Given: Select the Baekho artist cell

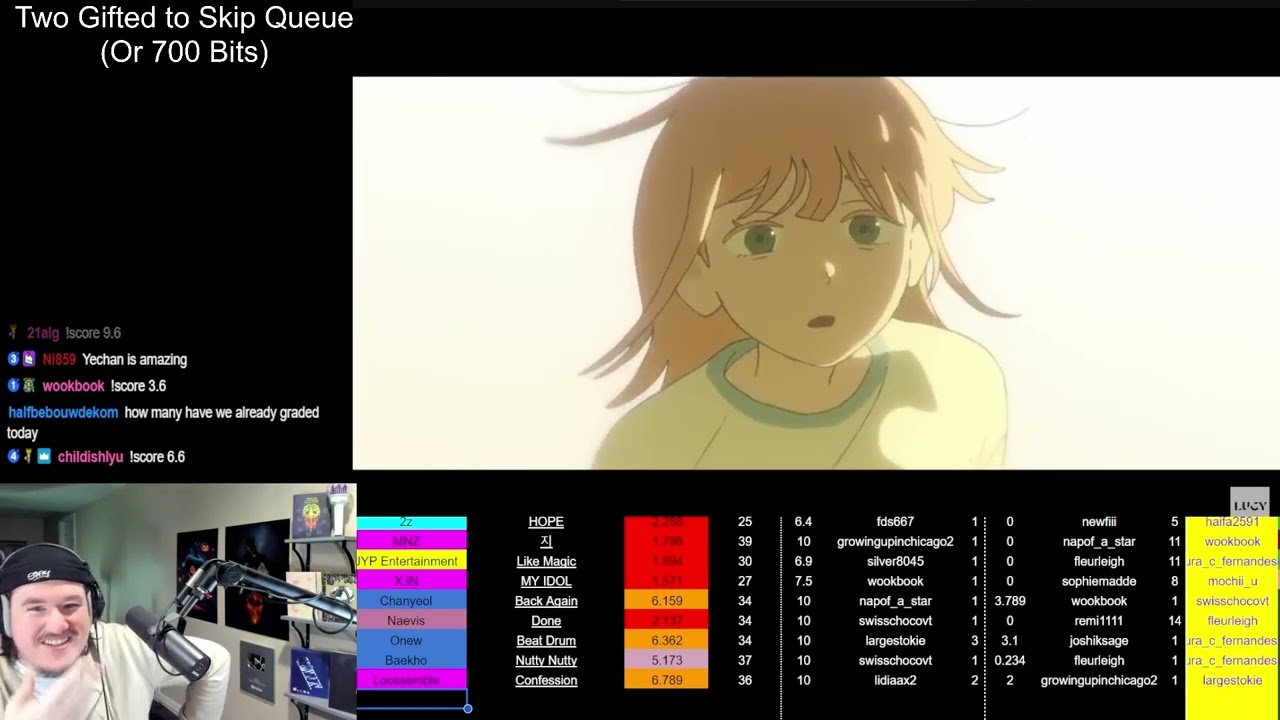Looking at the screenshot, I should [411, 661].
